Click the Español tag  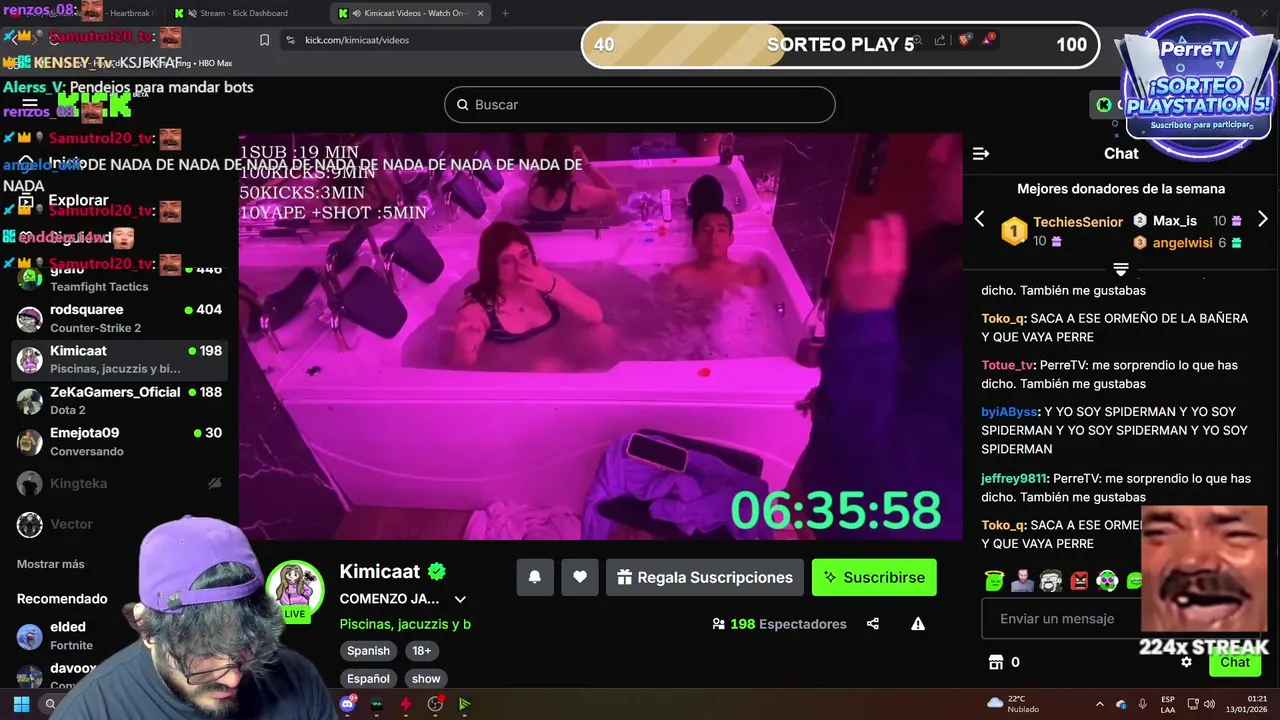(x=368, y=679)
